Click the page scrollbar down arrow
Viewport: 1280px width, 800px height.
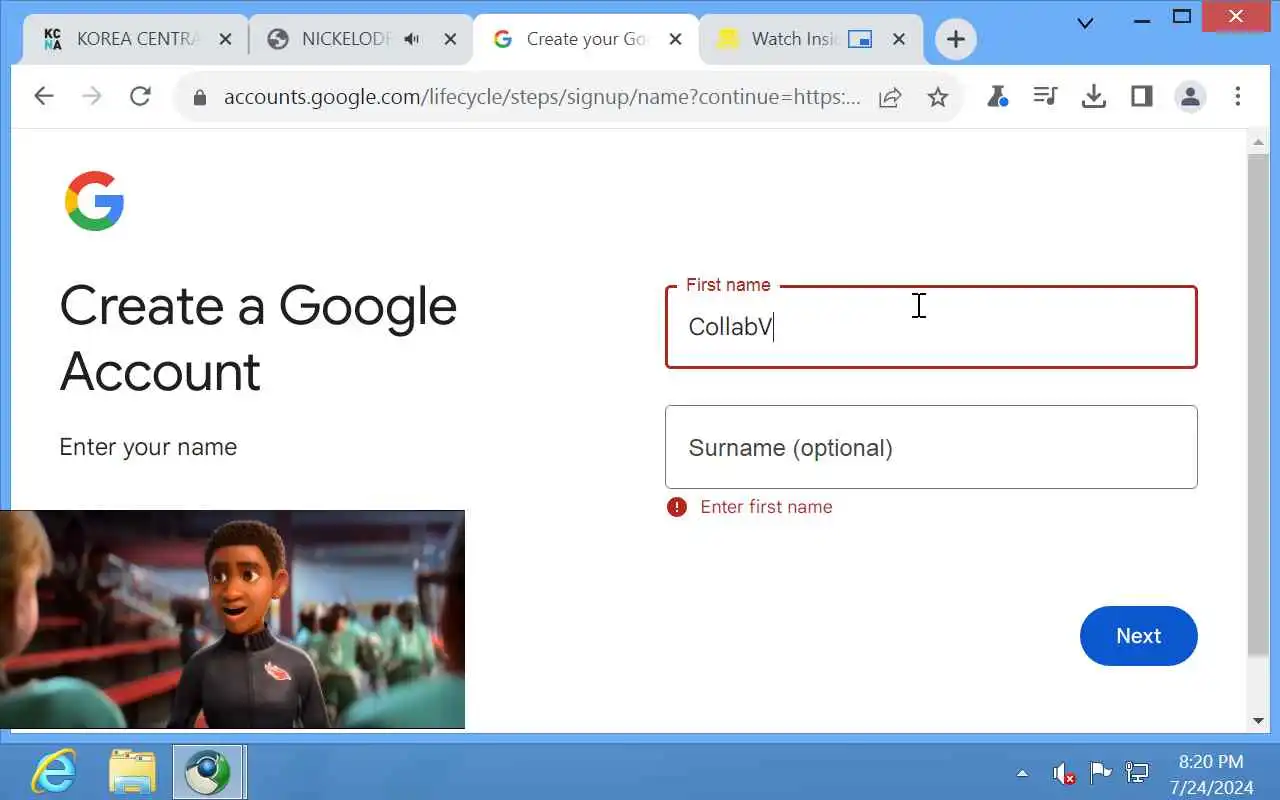point(1258,720)
